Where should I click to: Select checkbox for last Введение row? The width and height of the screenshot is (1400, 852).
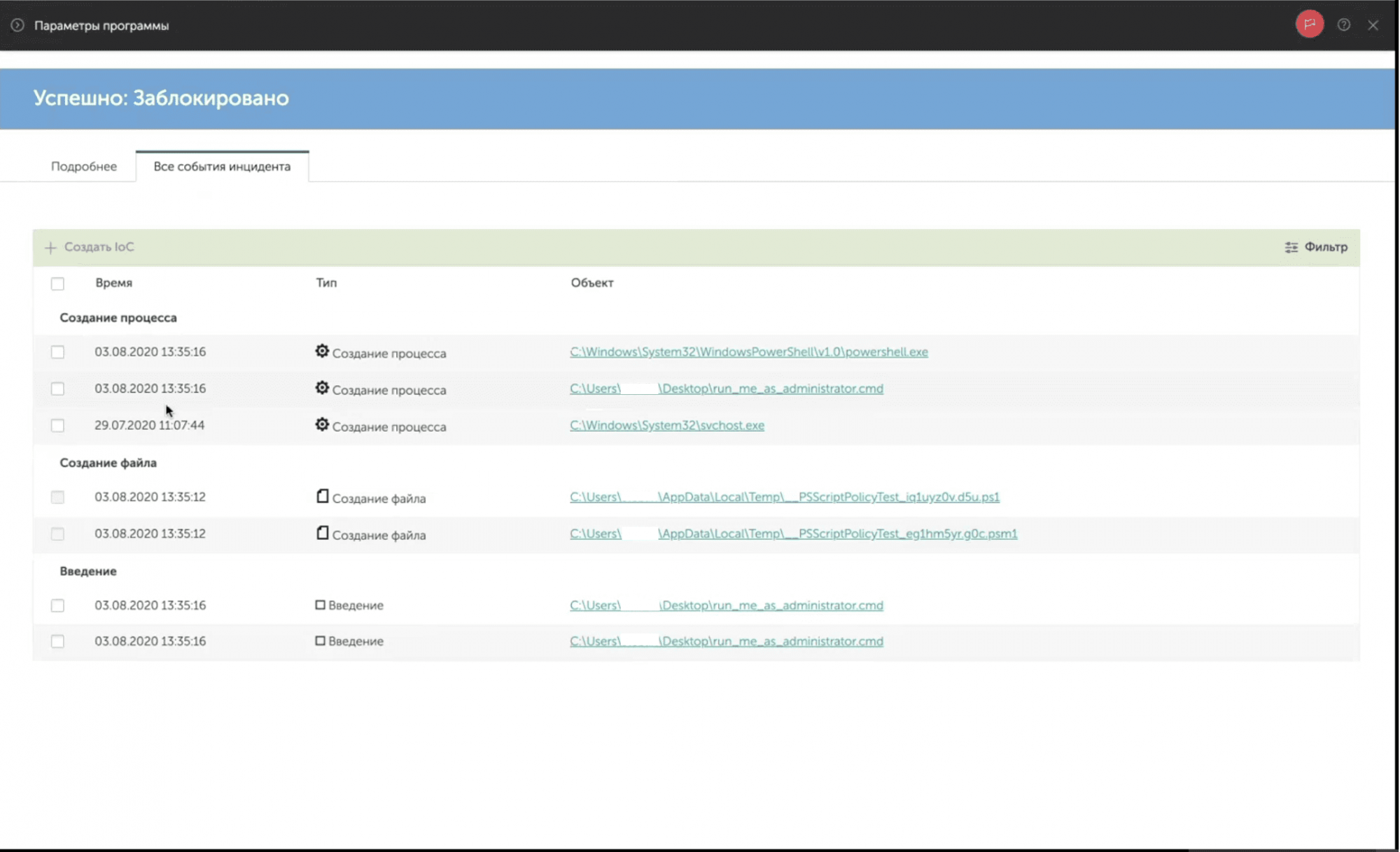click(57, 641)
